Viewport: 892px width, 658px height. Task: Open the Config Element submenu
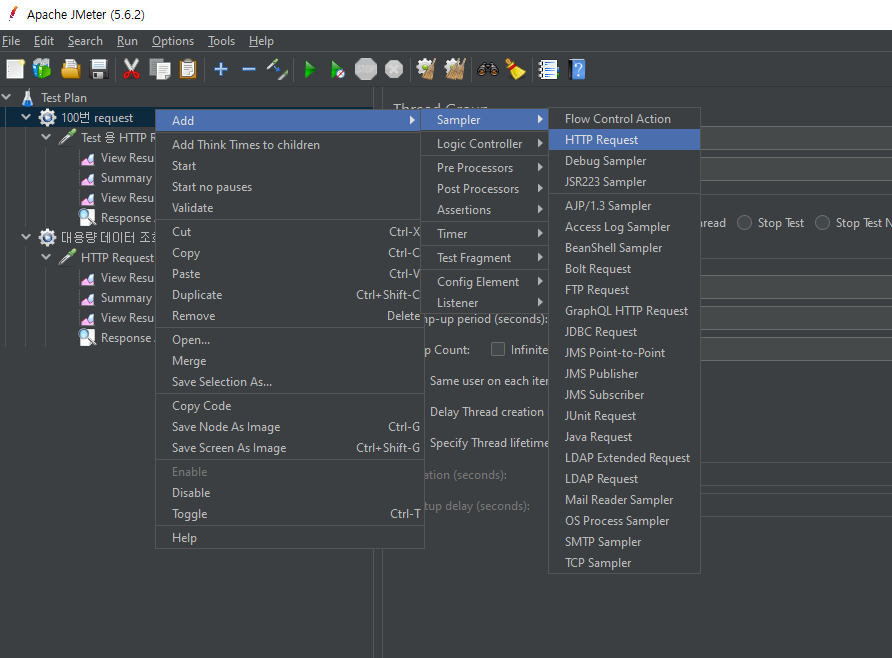484,282
